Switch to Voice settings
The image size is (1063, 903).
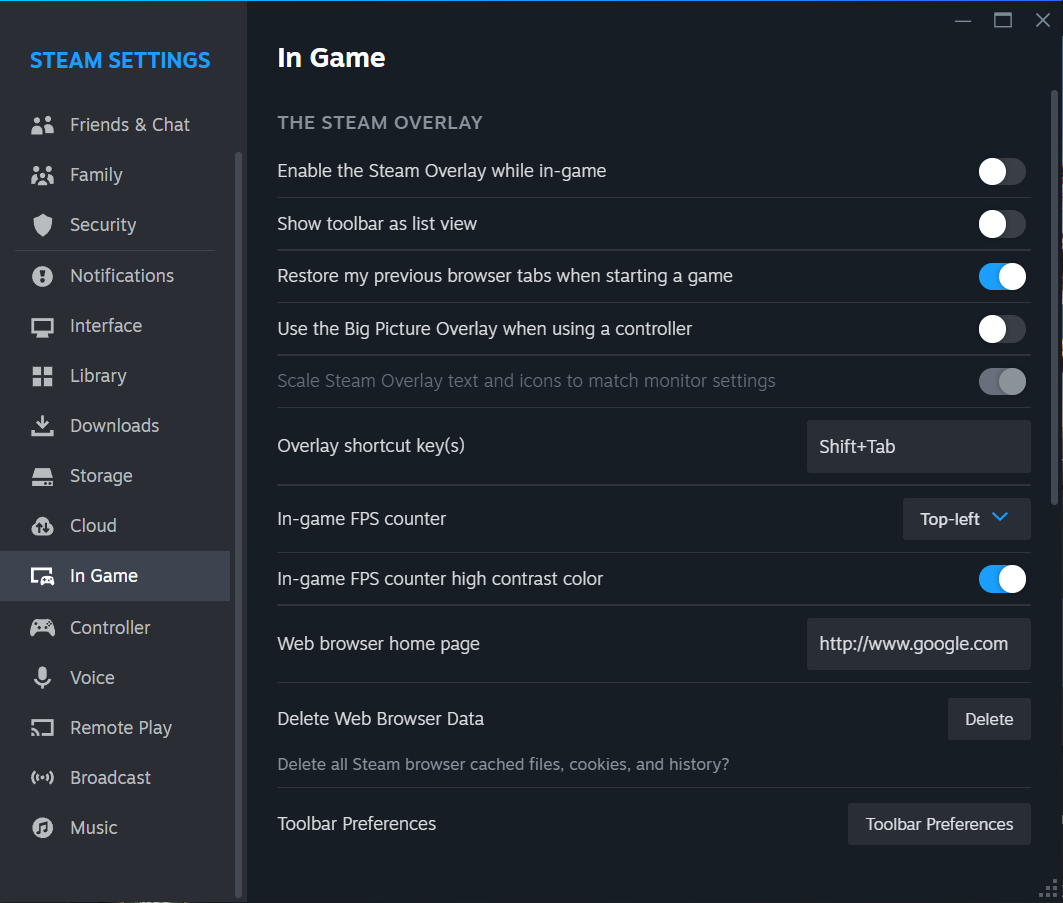click(115, 678)
